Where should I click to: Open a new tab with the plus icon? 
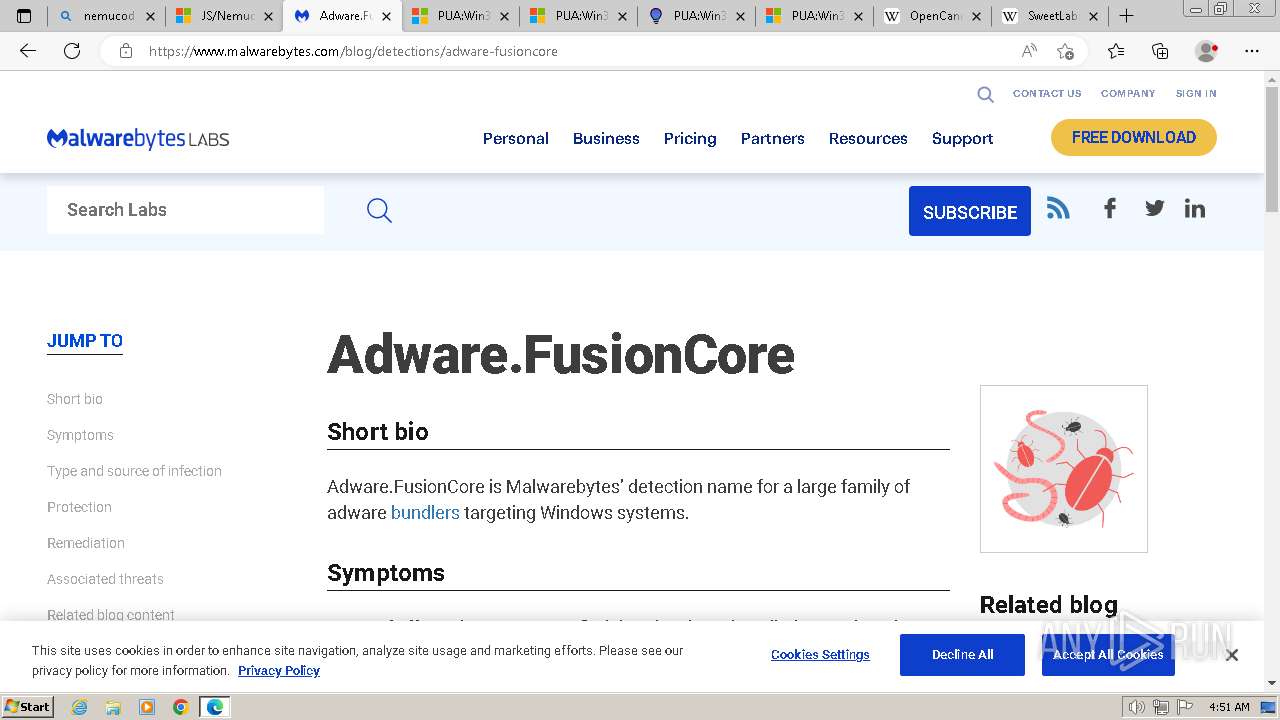click(1126, 16)
